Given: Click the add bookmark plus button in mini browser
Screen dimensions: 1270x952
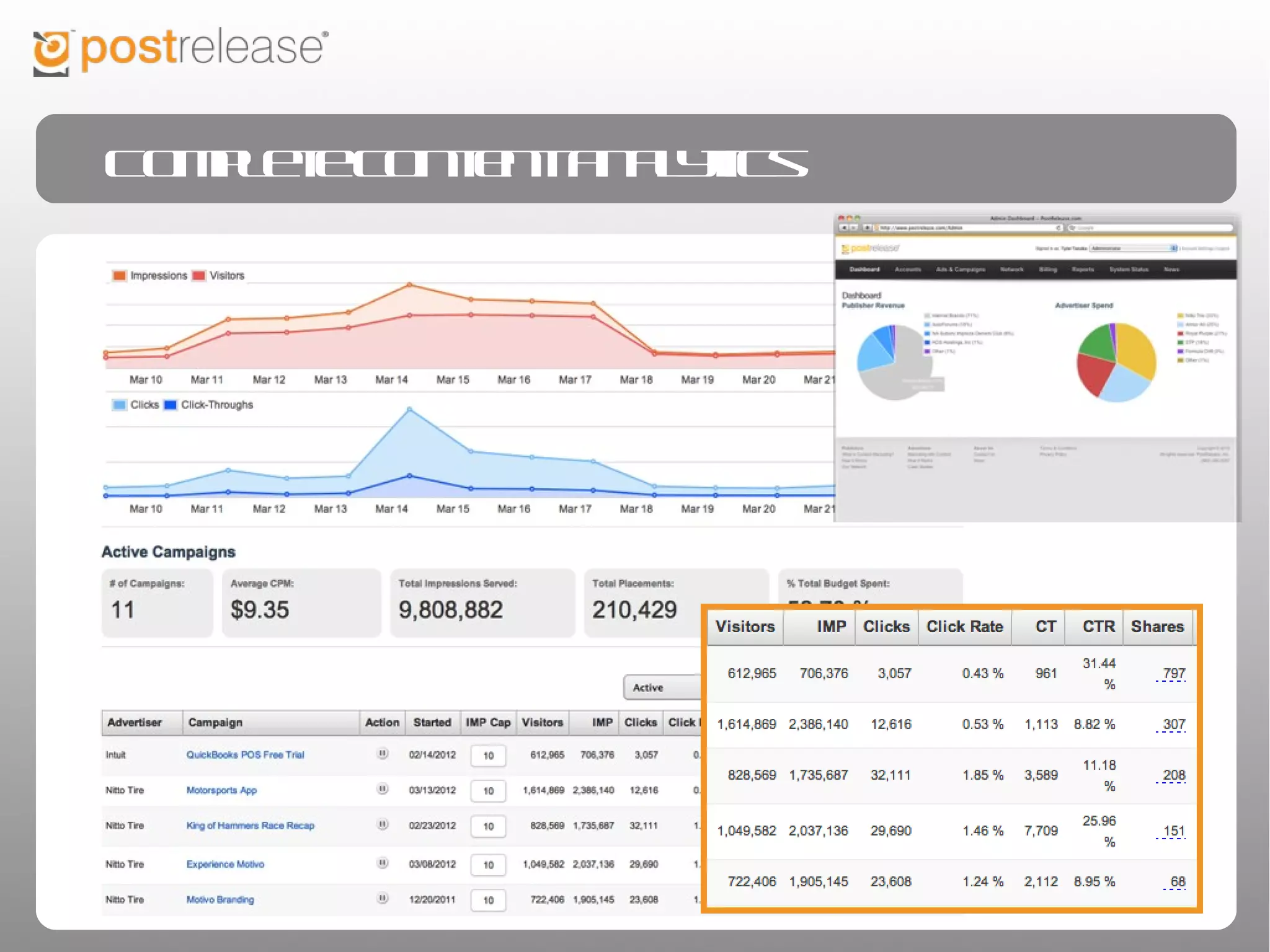Looking at the screenshot, I should click(x=868, y=228).
